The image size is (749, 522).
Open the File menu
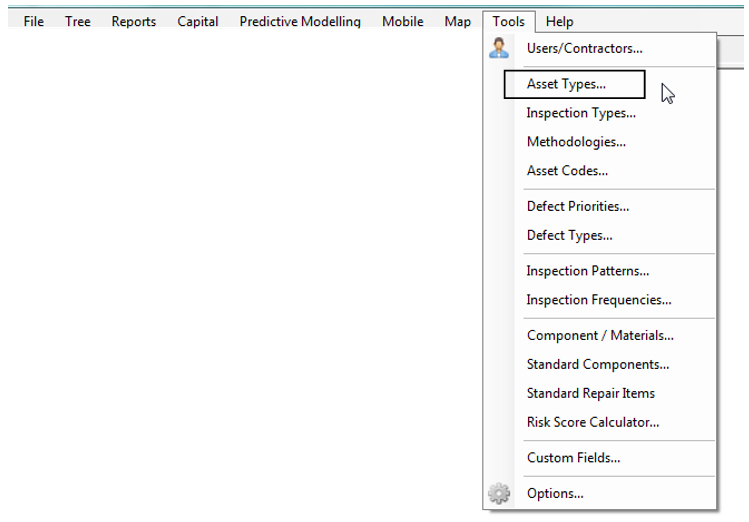(x=34, y=21)
